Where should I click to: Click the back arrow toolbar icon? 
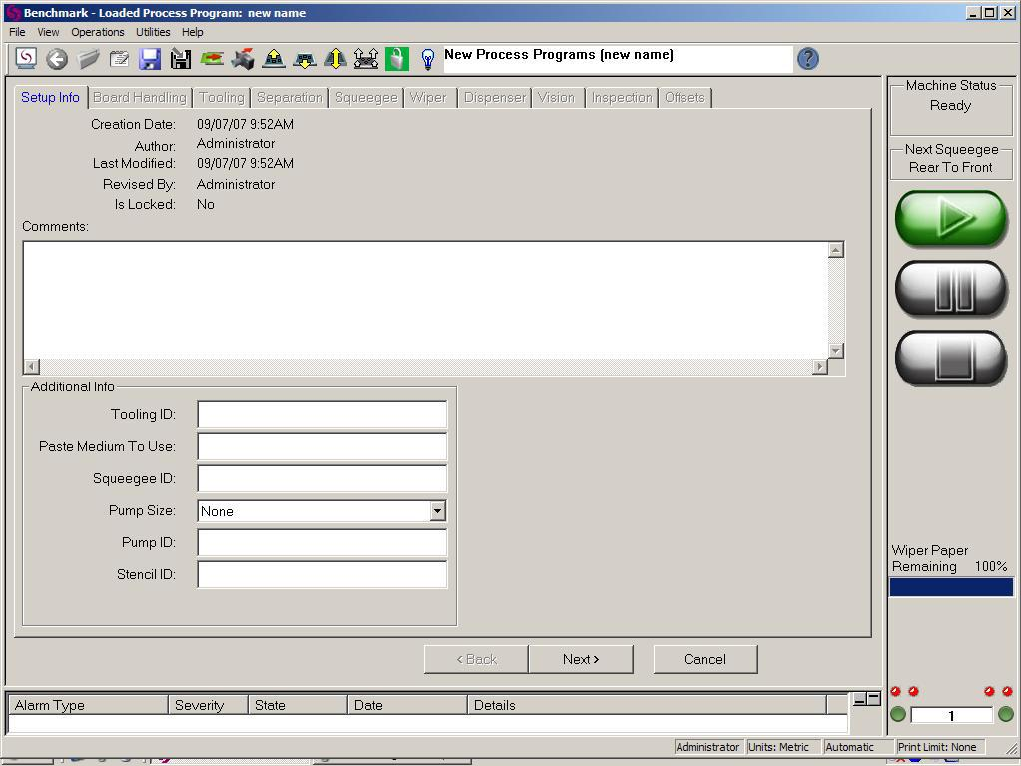pos(57,59)
